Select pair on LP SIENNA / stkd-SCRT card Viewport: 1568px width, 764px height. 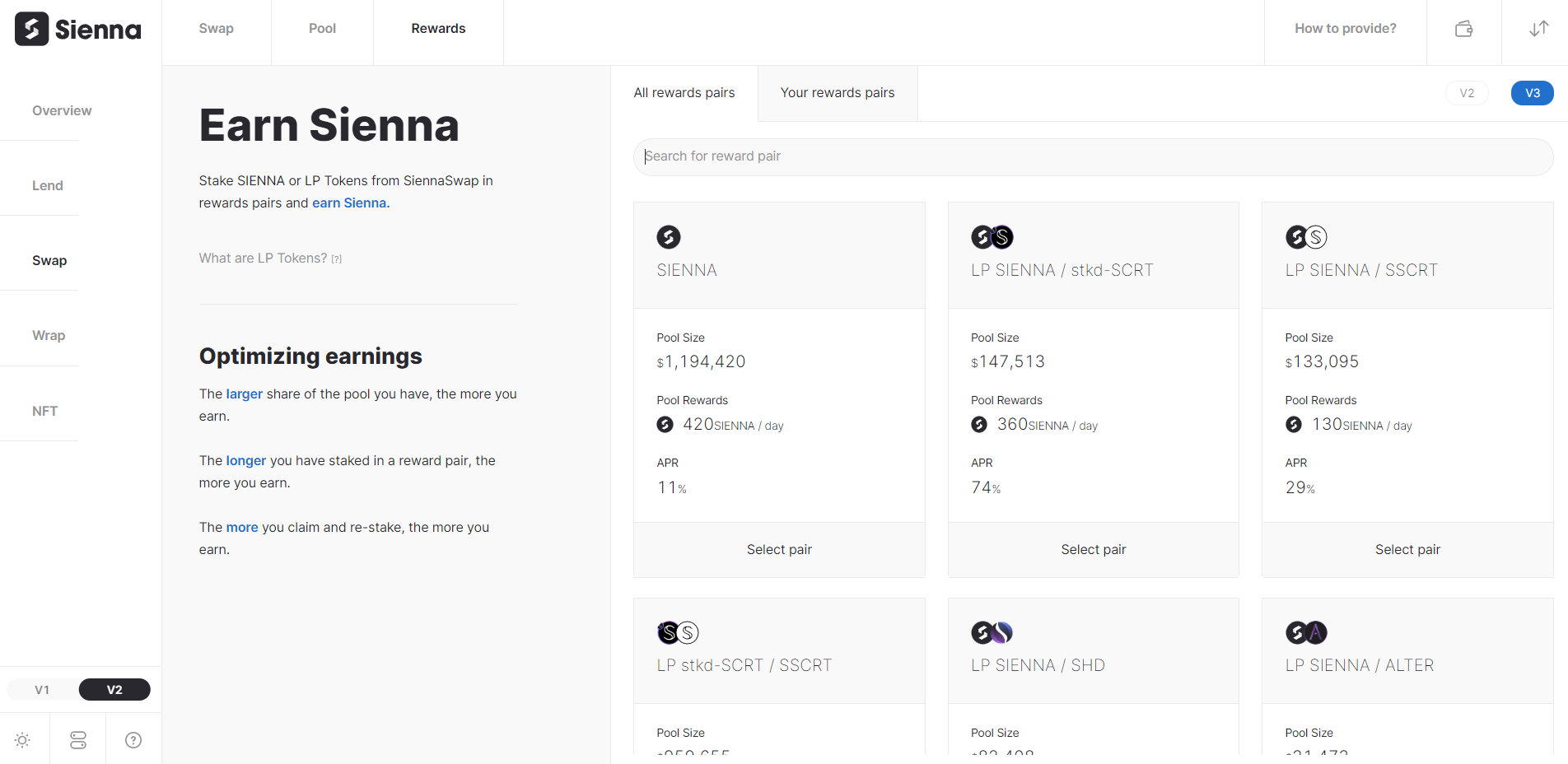(x=1094, y=550)
